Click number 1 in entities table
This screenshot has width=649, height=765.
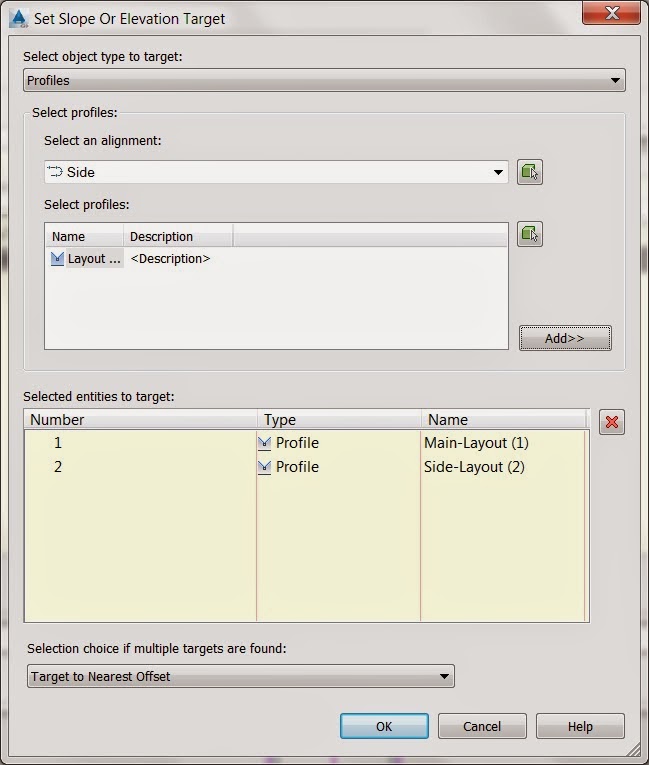[x=58, y=443]
